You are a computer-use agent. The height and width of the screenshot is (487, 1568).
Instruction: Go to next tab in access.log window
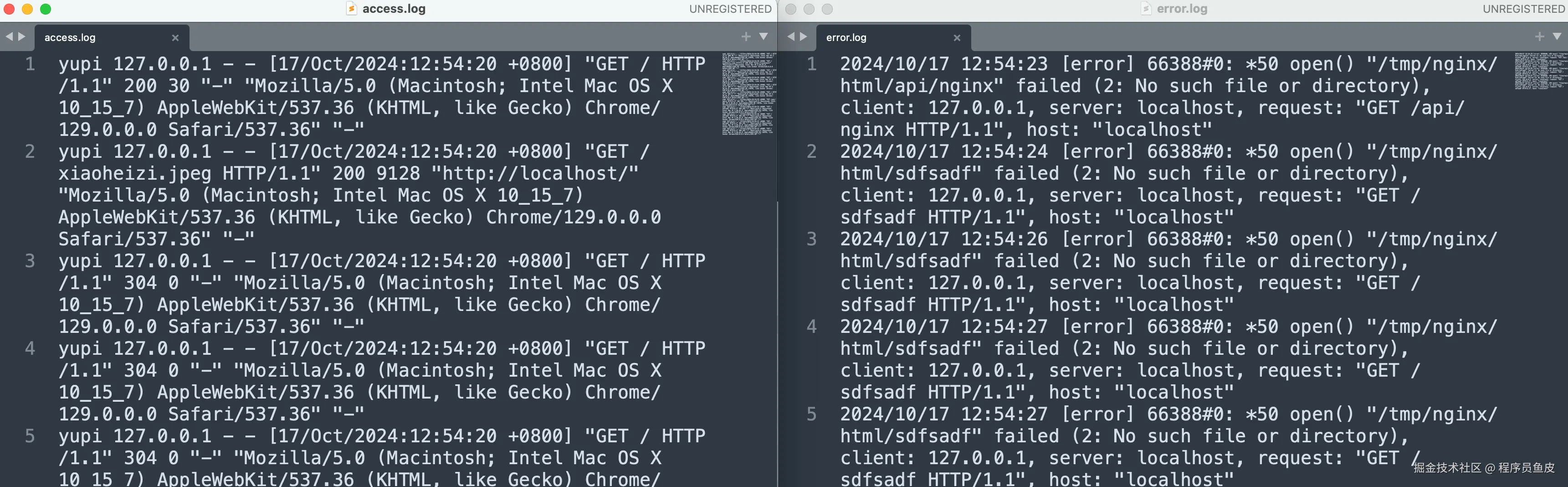(x=22, y=36)
